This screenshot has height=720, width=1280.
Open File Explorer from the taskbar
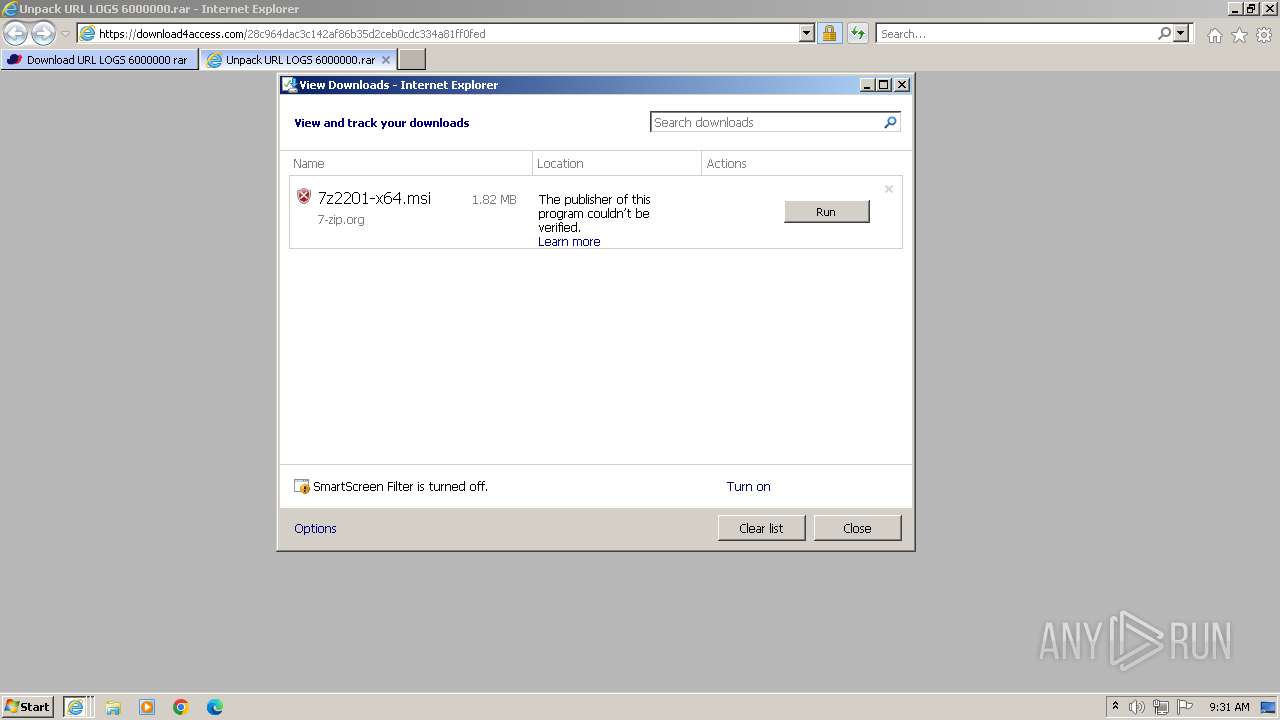(113, 707)
